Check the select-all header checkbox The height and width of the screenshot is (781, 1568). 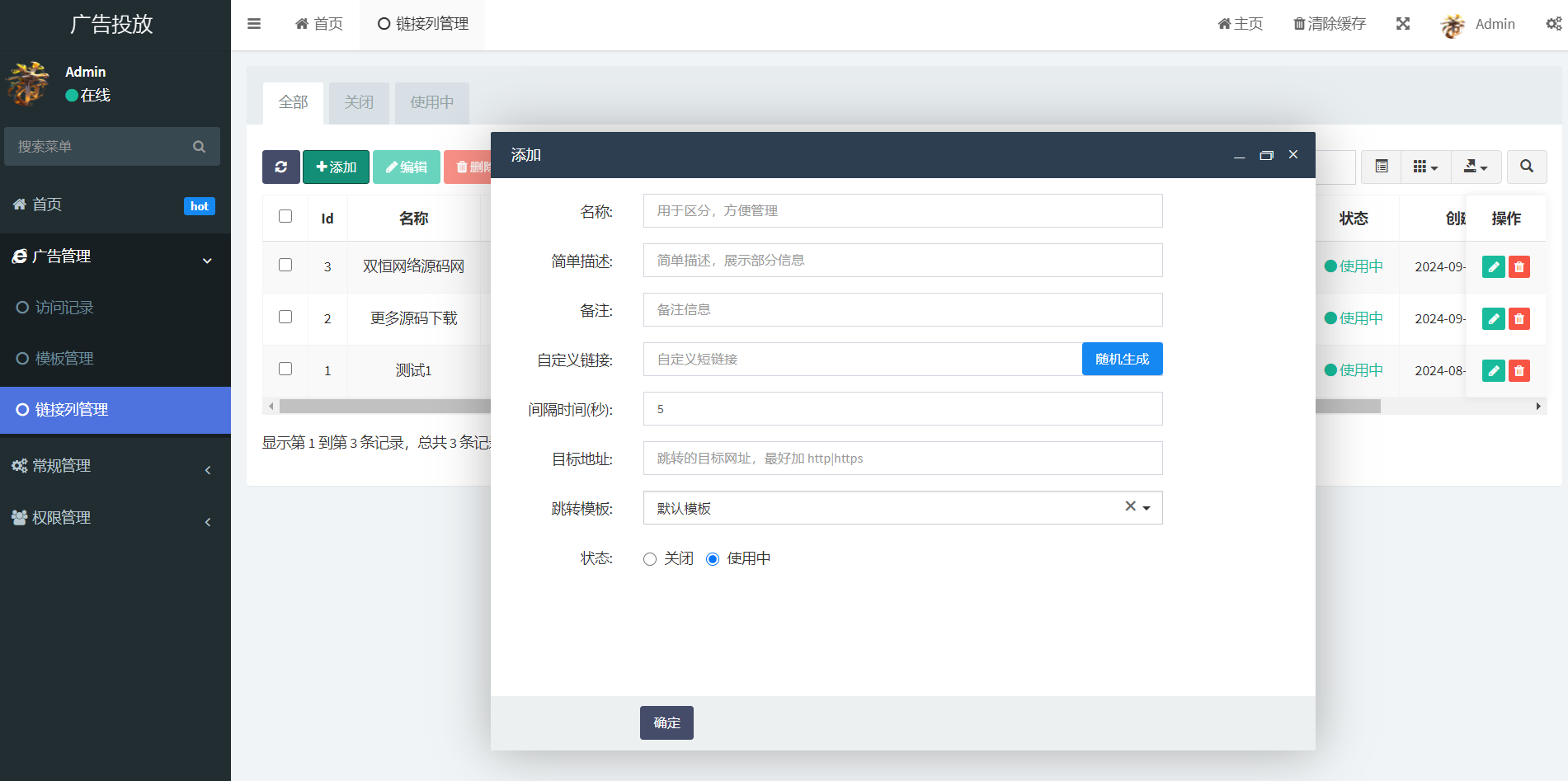pos(285,217)
